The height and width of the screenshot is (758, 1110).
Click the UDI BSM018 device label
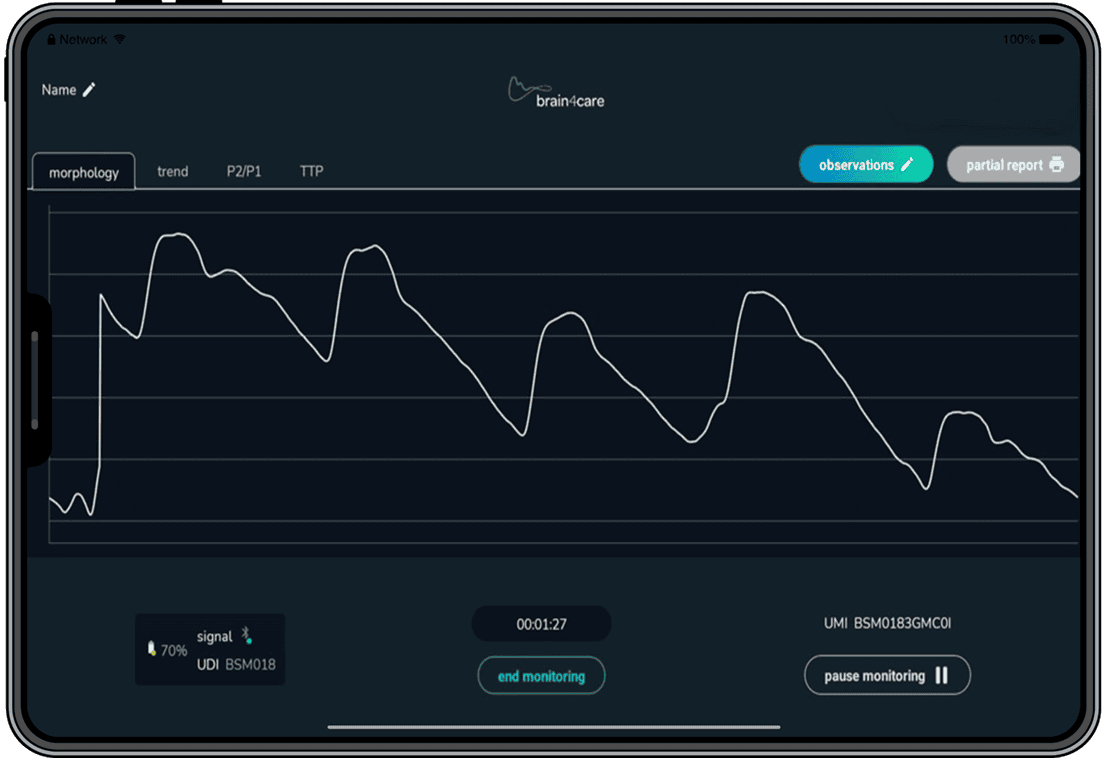point(236,664)
